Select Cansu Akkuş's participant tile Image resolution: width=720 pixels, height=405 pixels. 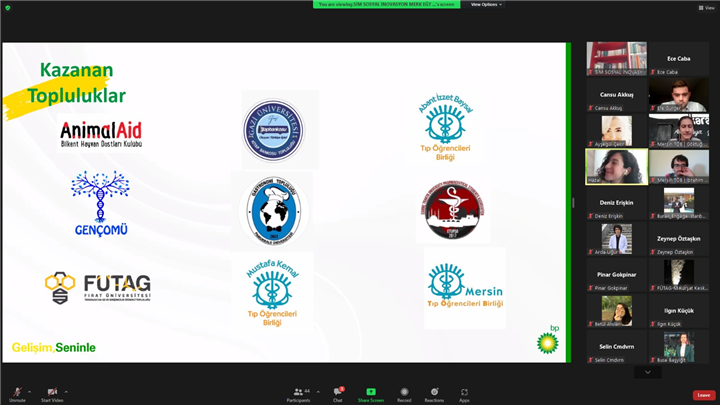616,95
